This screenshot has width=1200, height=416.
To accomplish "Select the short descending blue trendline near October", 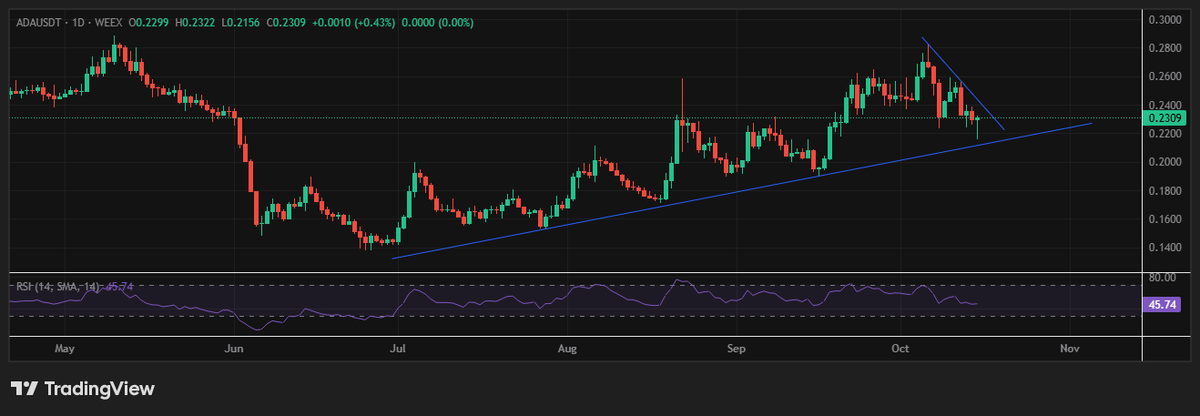I will (963, 83).
